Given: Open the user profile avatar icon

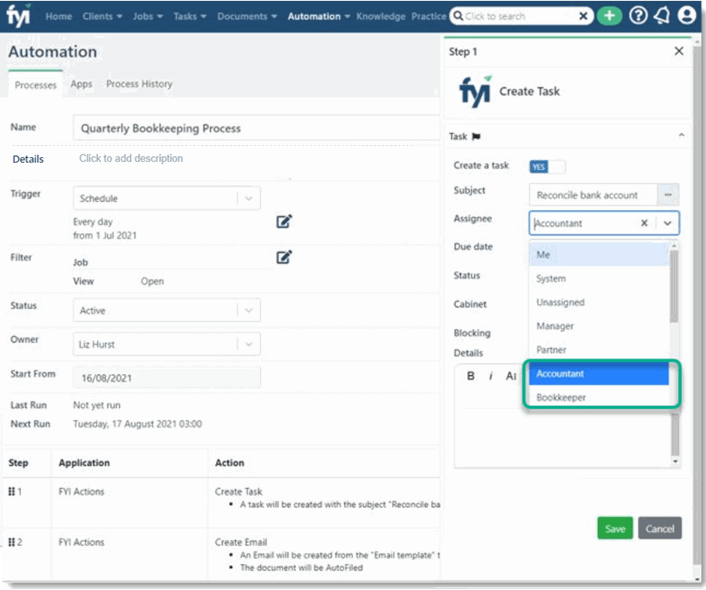Looking at the screenshot, I should (687, 16).
